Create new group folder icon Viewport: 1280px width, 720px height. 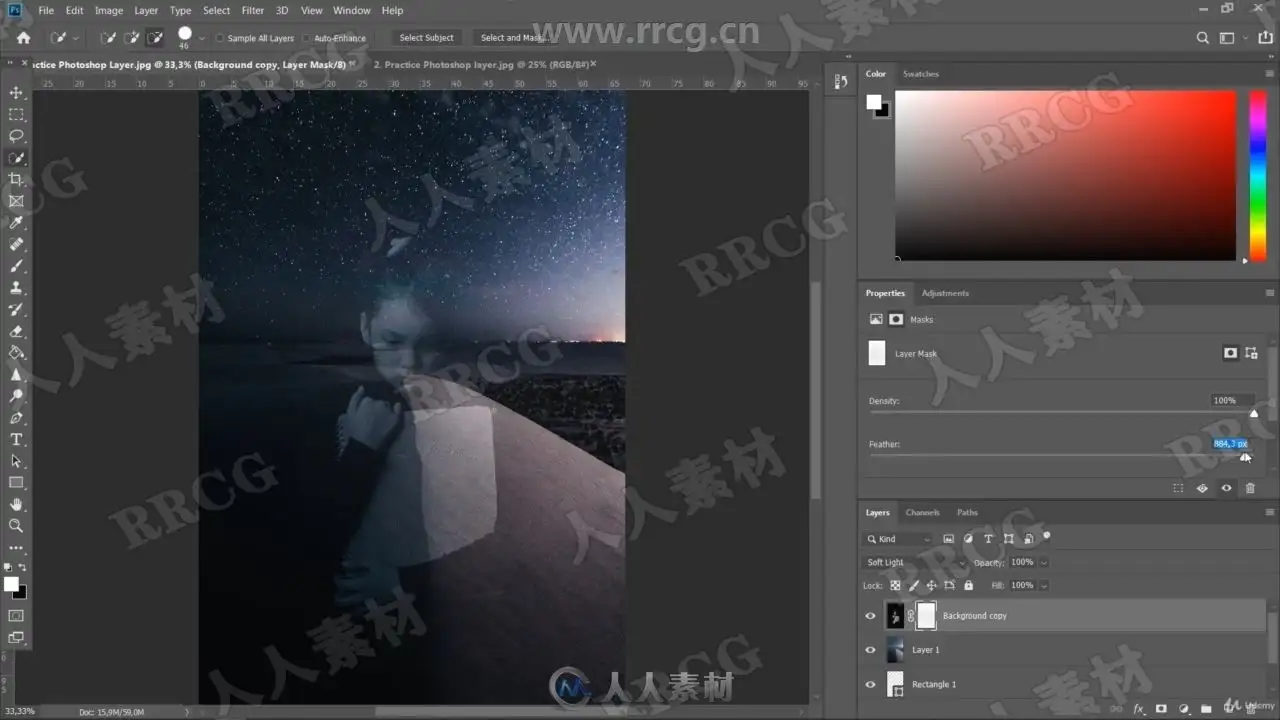coord(1205,709)
